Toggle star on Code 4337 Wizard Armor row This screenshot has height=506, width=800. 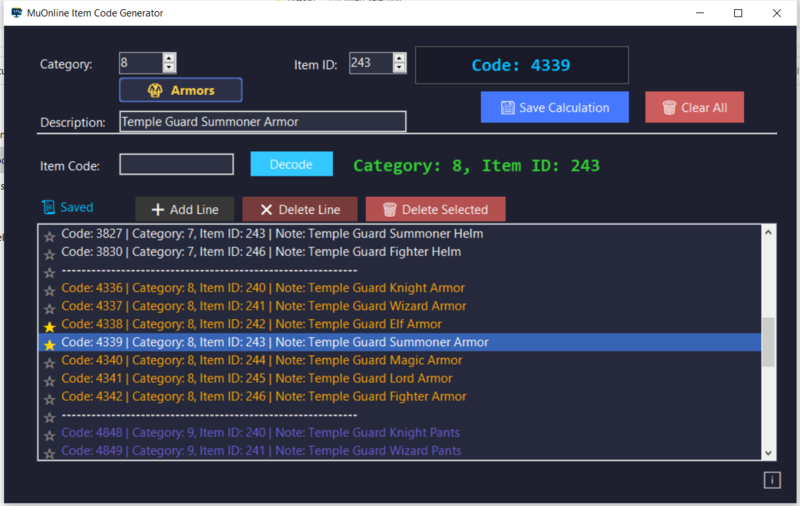pyautogui.click(x=49, y=309)
